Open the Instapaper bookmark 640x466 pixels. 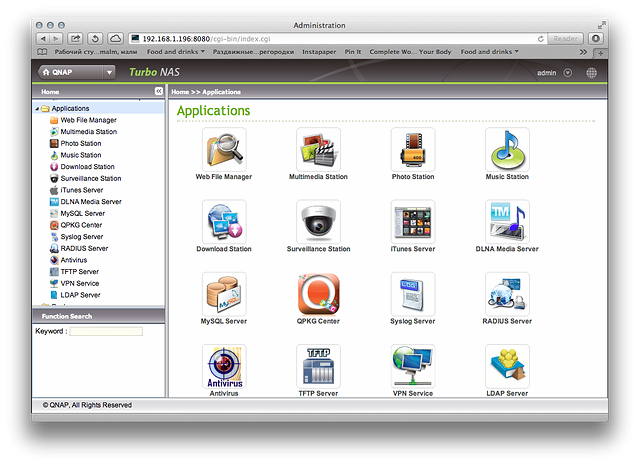pyautogui.click(x=319, y=52)
